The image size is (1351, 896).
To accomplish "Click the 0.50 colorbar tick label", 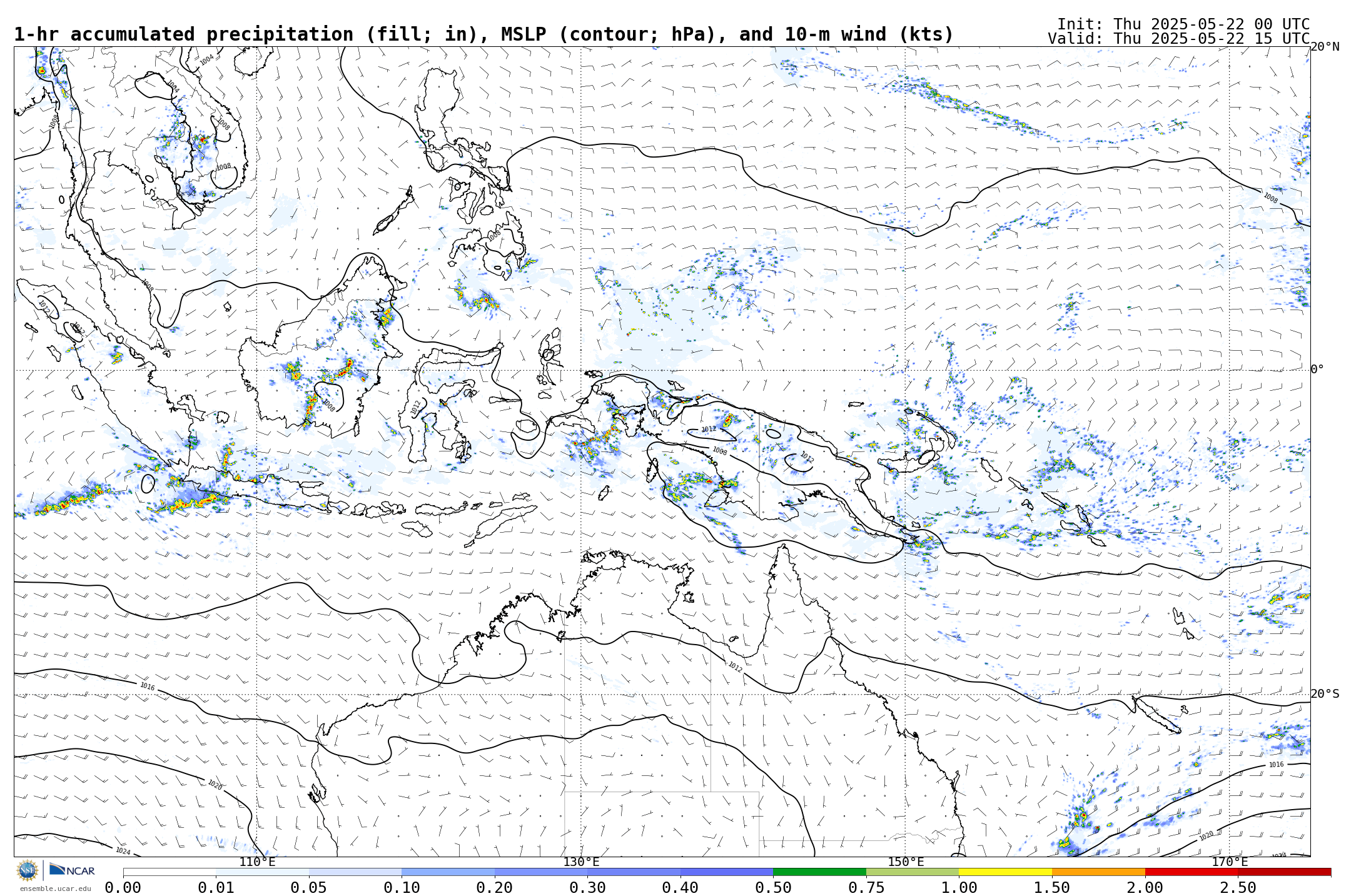I will pos(773,888).
